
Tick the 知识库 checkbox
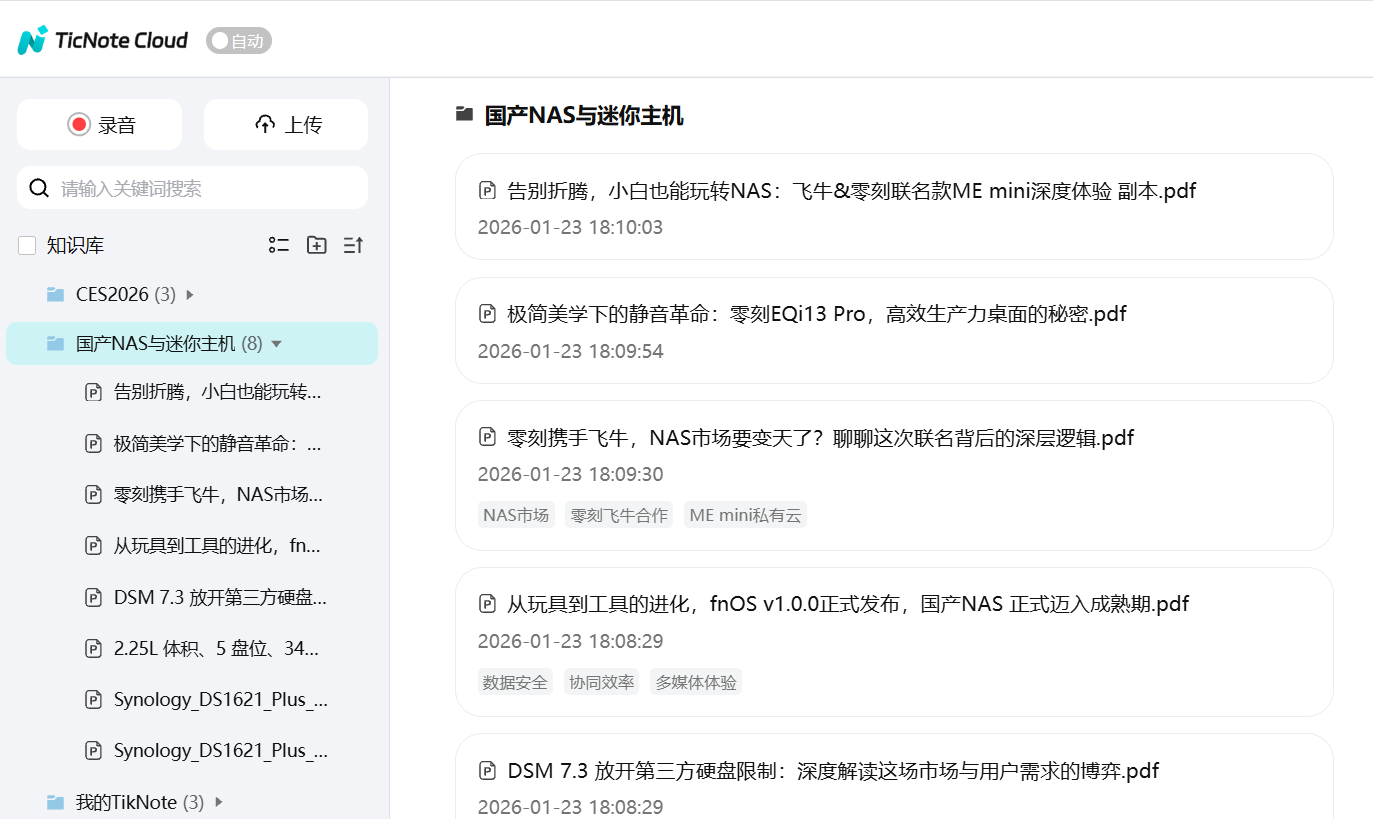tap(27, 246)
